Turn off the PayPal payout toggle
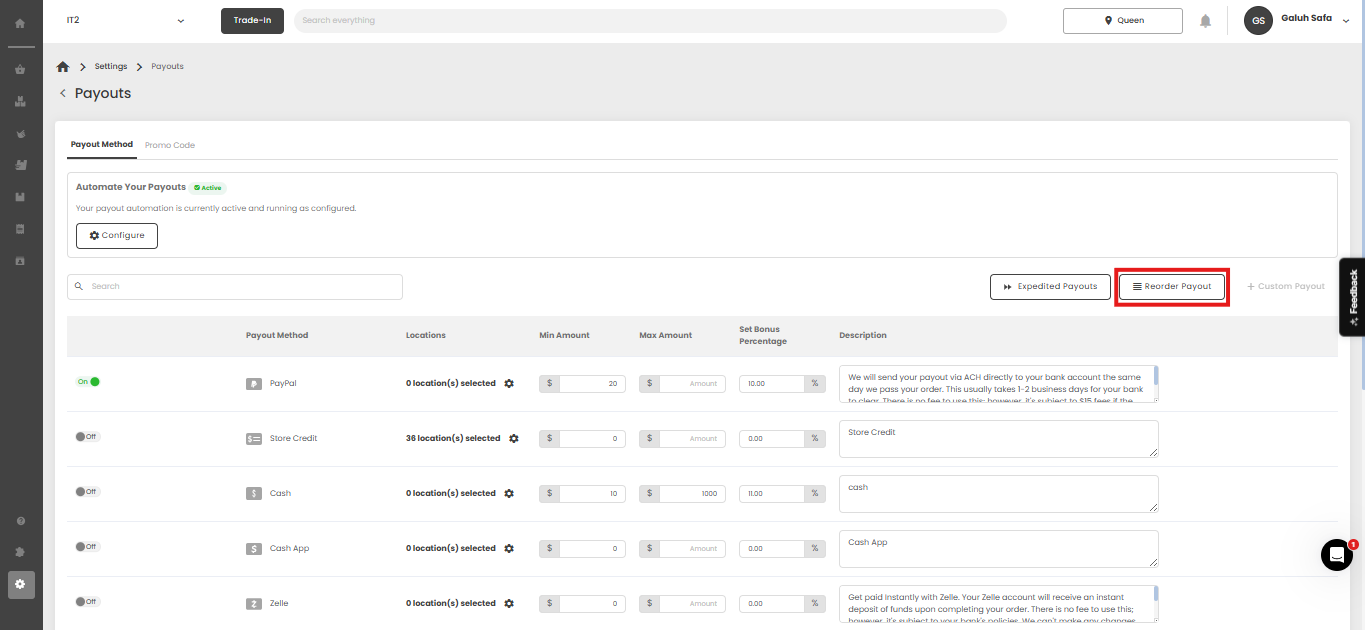Screen dimensions: 1365x630 tap(88, 381)
